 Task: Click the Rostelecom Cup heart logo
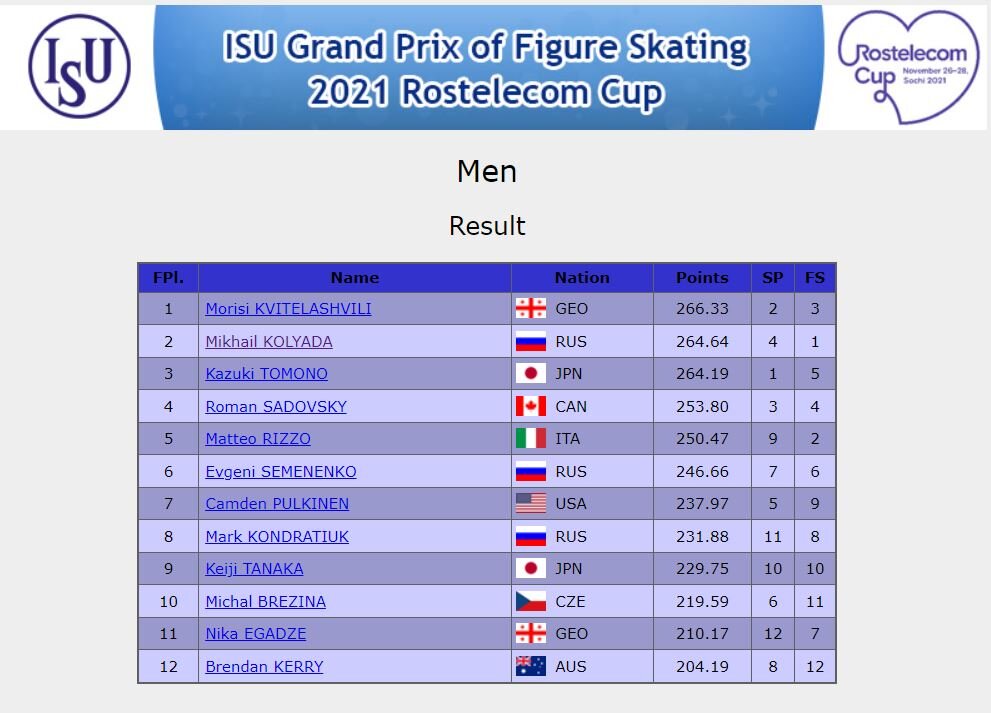[x=908, y=66]
